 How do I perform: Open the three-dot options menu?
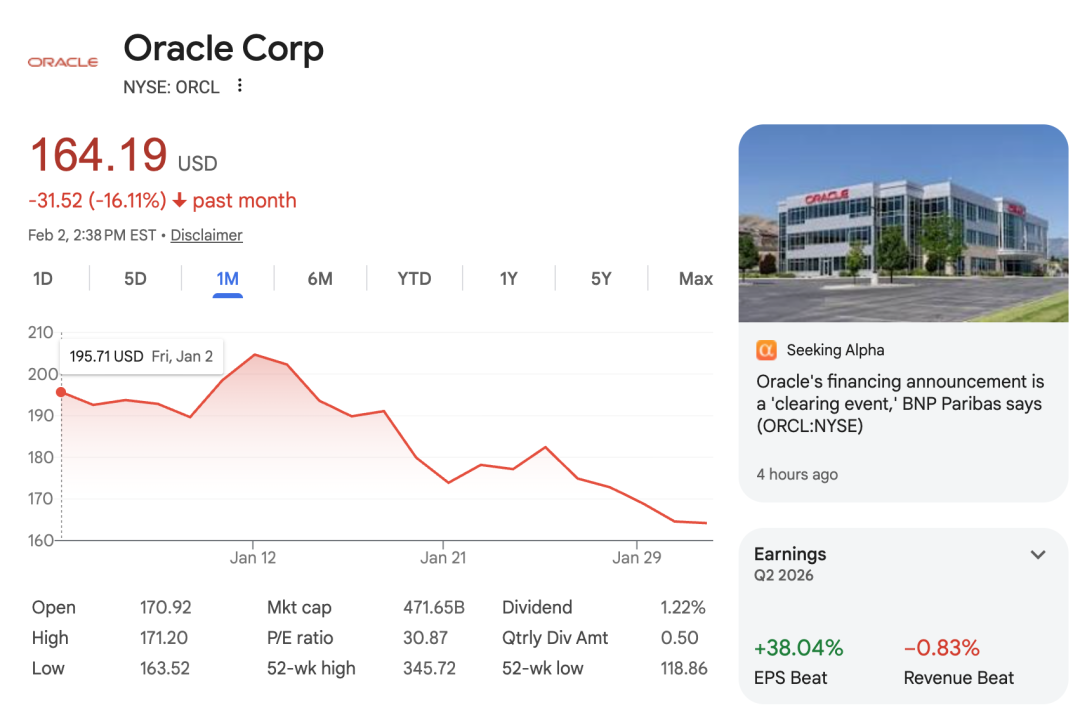[240, 86]
